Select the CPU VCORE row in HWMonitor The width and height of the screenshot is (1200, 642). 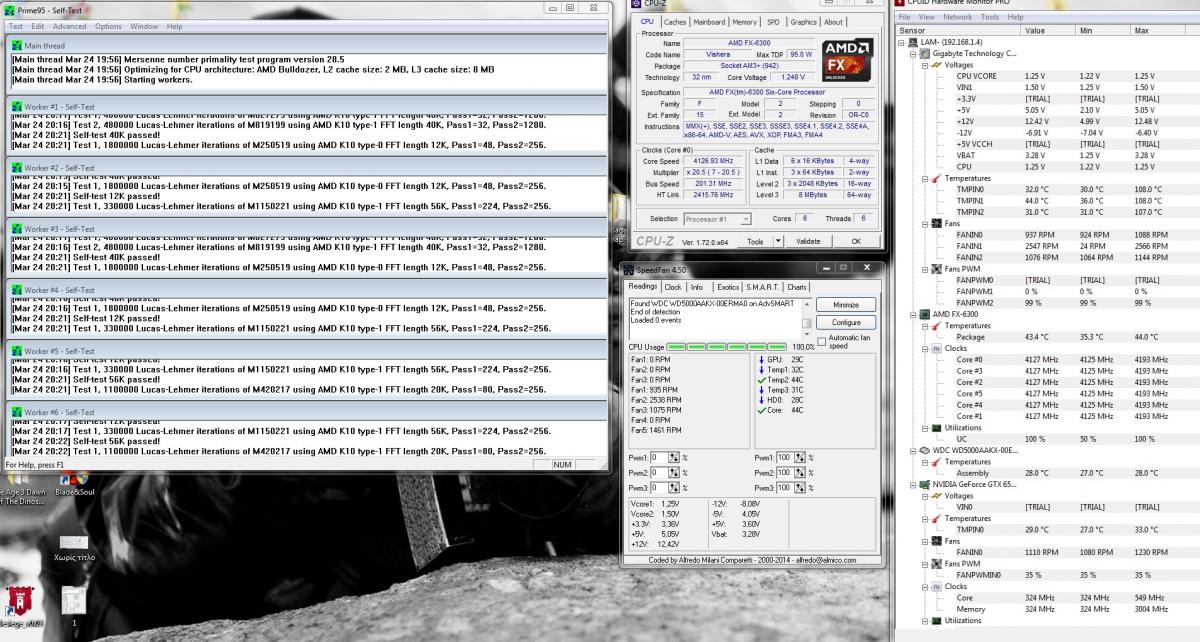(1046, 76)
